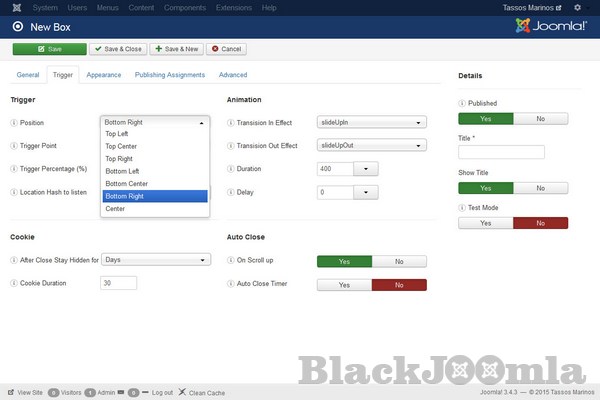Image resolution: width=600 pixels, height=400 pixels.
Task: Click the Joomla logo icon in top menu bar
Action: (9, 8)
